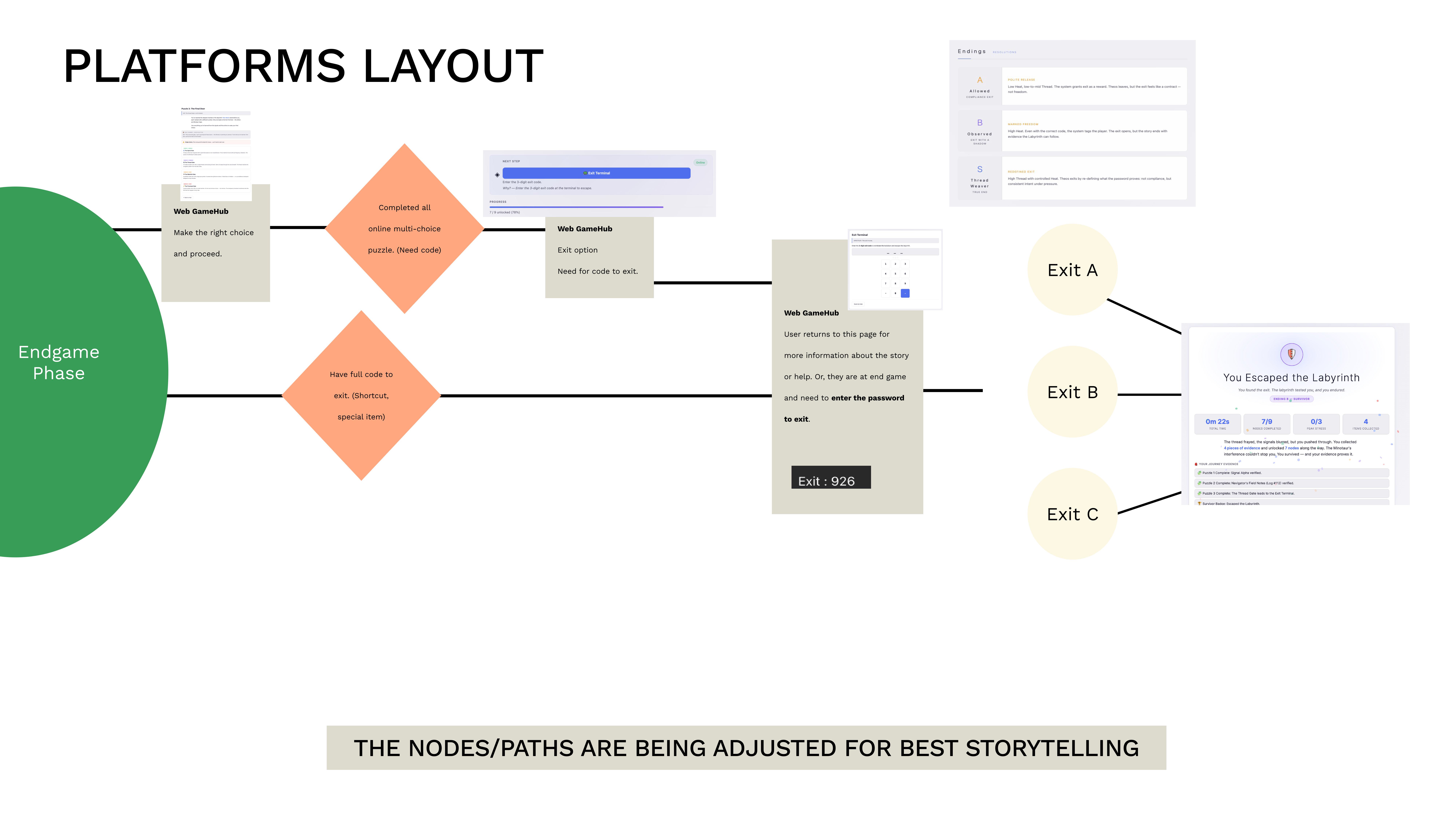
Task: Click the dark "Exit : 926" label
Action: (x=831, y=477)
